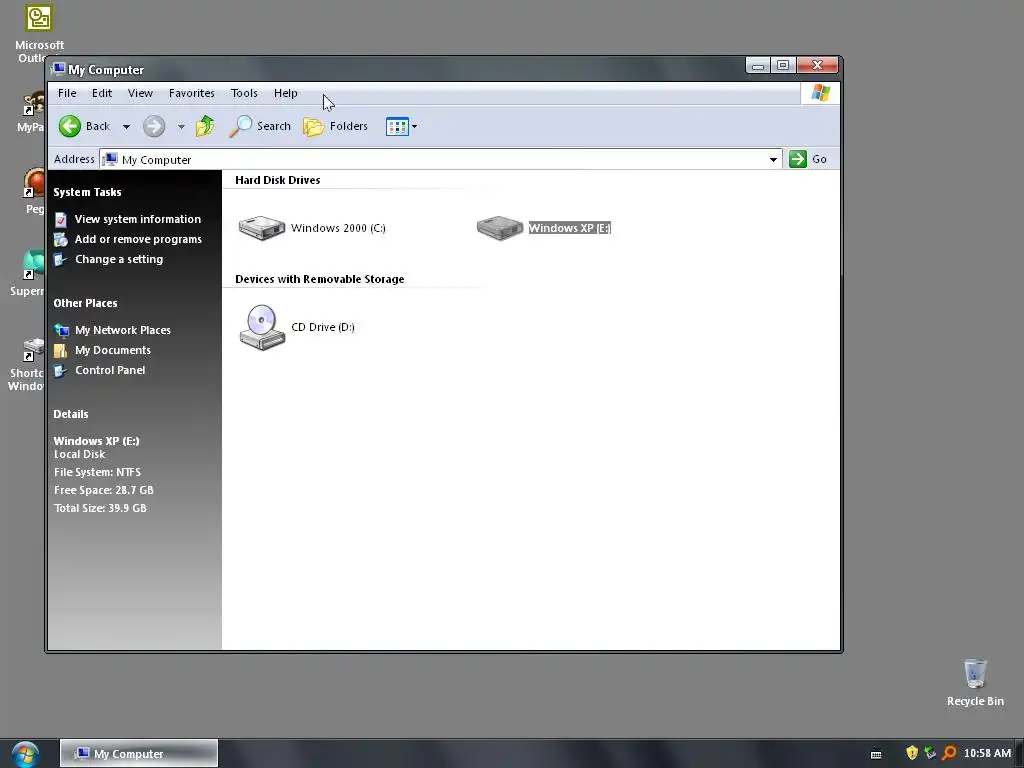Screen dimensions: 1024x768
Task: Open the Forward history dropdown arrow
Action: pyautogui.click(x=181, y=127)
